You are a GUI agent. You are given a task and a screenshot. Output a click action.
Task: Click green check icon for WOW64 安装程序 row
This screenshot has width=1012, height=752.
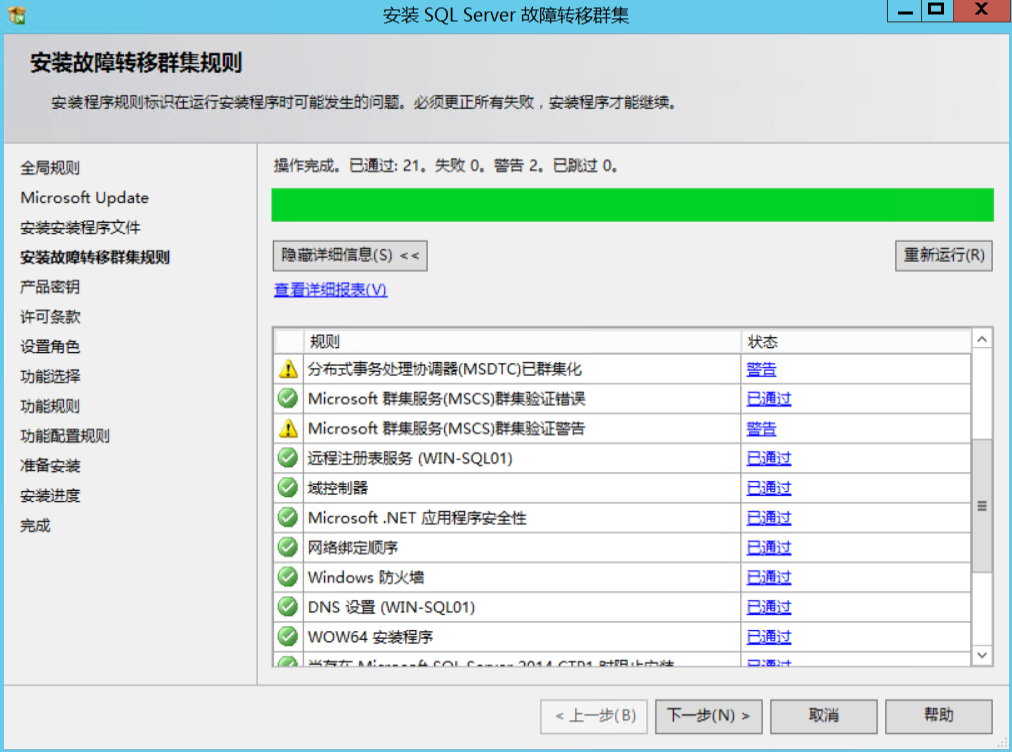click(288, 636)
